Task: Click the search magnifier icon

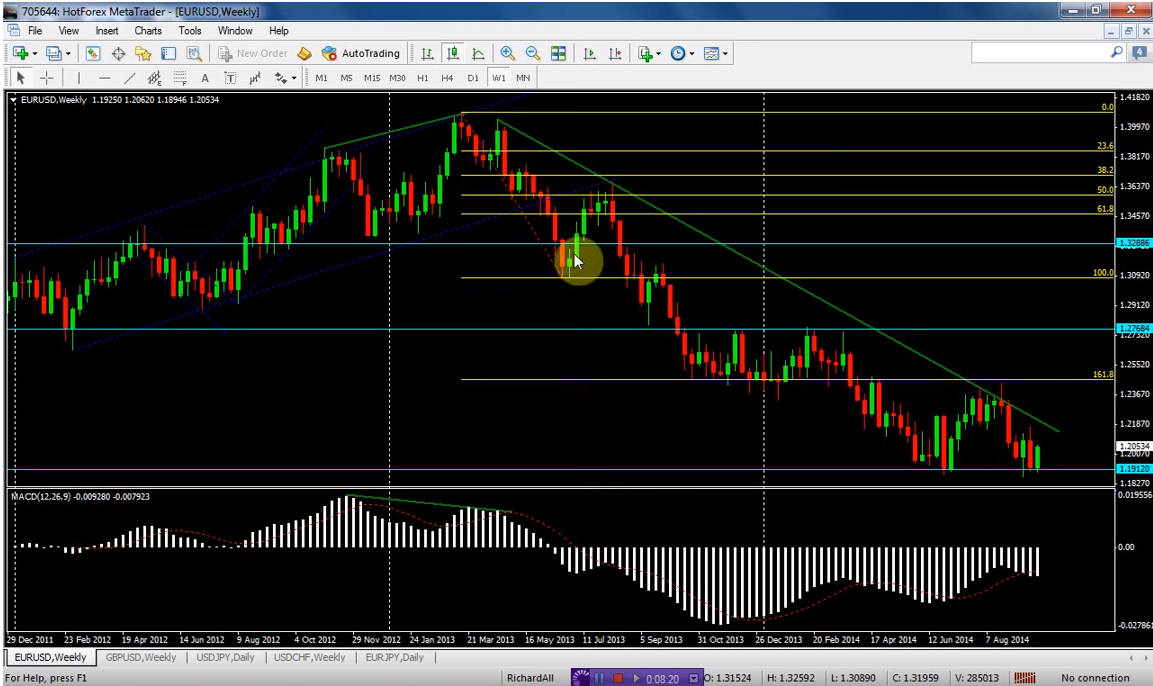Action: tap(1116, 52)
